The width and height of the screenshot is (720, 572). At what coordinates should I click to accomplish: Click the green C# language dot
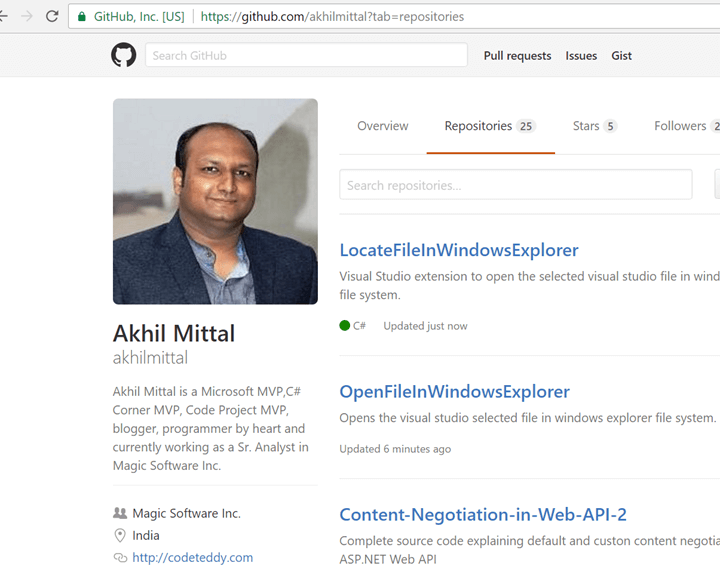point(345,326)
